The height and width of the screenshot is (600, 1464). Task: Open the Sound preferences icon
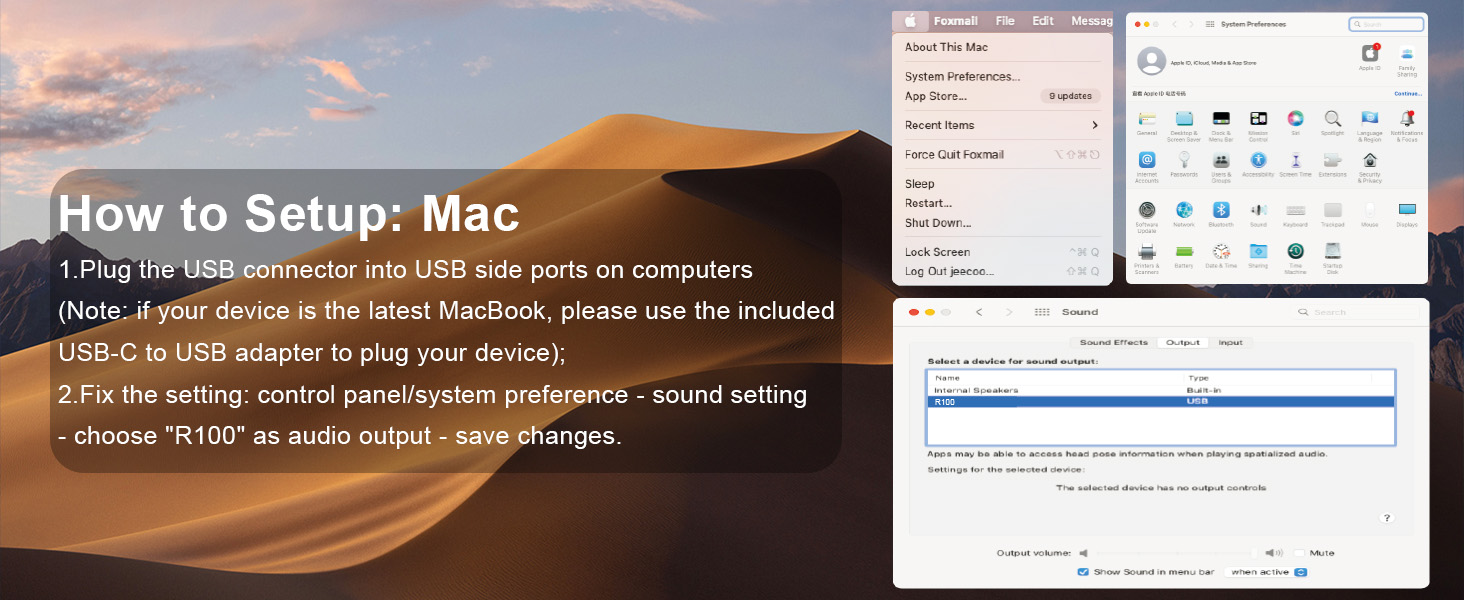(x=1258, y=210)
